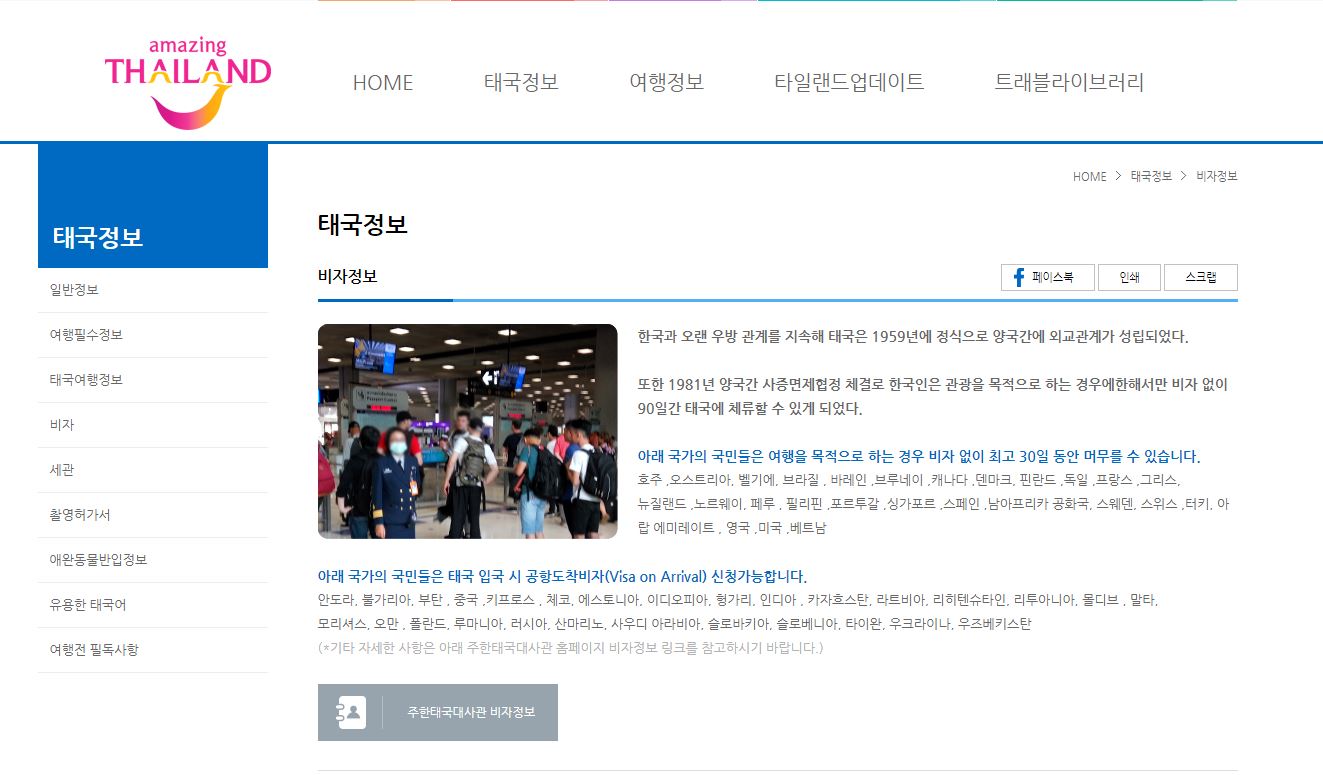Open the 트래블라이브러리 top menu
Screen dimensions: 1323x775
tap(1069, 82)
